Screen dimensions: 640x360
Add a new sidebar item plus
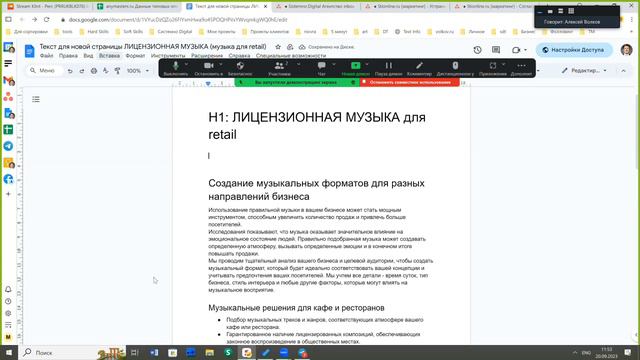8,194
